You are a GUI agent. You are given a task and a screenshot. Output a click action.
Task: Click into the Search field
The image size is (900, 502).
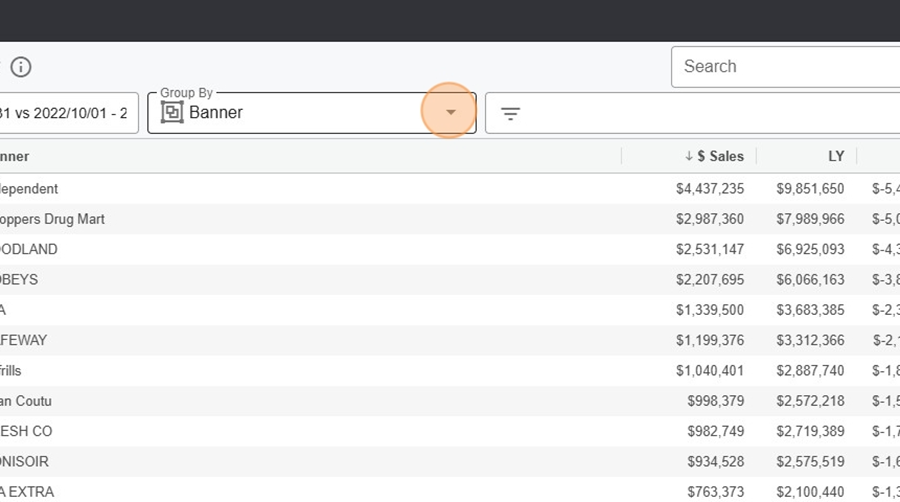tap(785, 67)
